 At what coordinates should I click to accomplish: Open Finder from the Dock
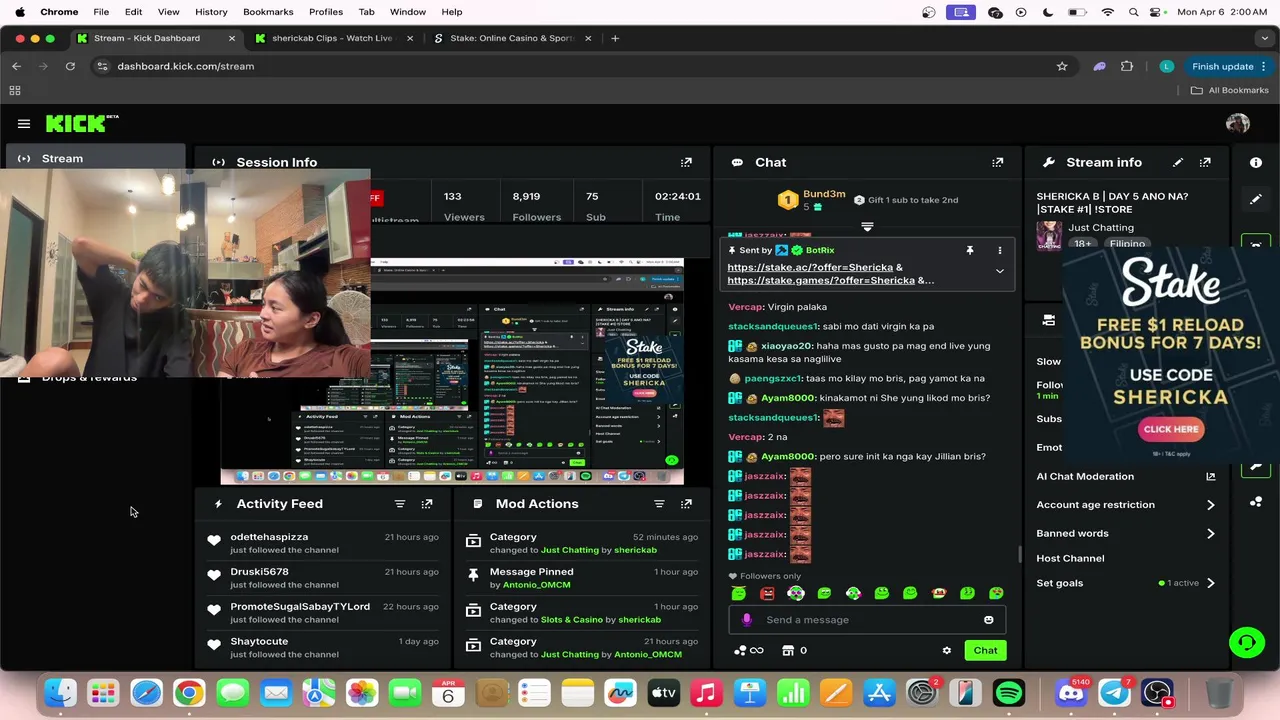[60, 693]
